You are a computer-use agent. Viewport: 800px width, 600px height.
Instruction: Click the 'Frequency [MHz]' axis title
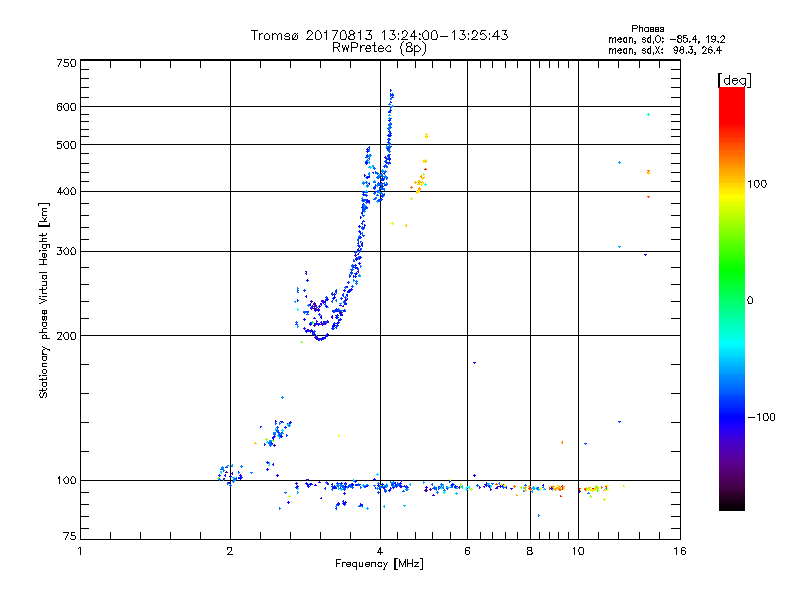(379, 564)
